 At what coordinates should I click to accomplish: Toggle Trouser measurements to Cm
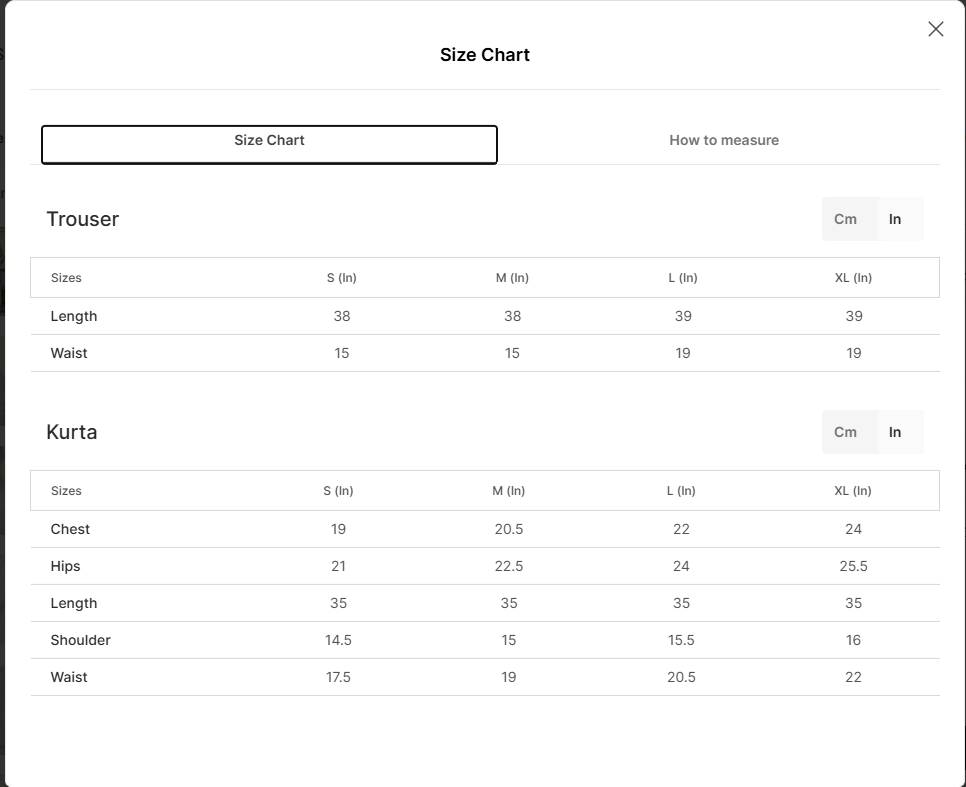coord(845,219)
